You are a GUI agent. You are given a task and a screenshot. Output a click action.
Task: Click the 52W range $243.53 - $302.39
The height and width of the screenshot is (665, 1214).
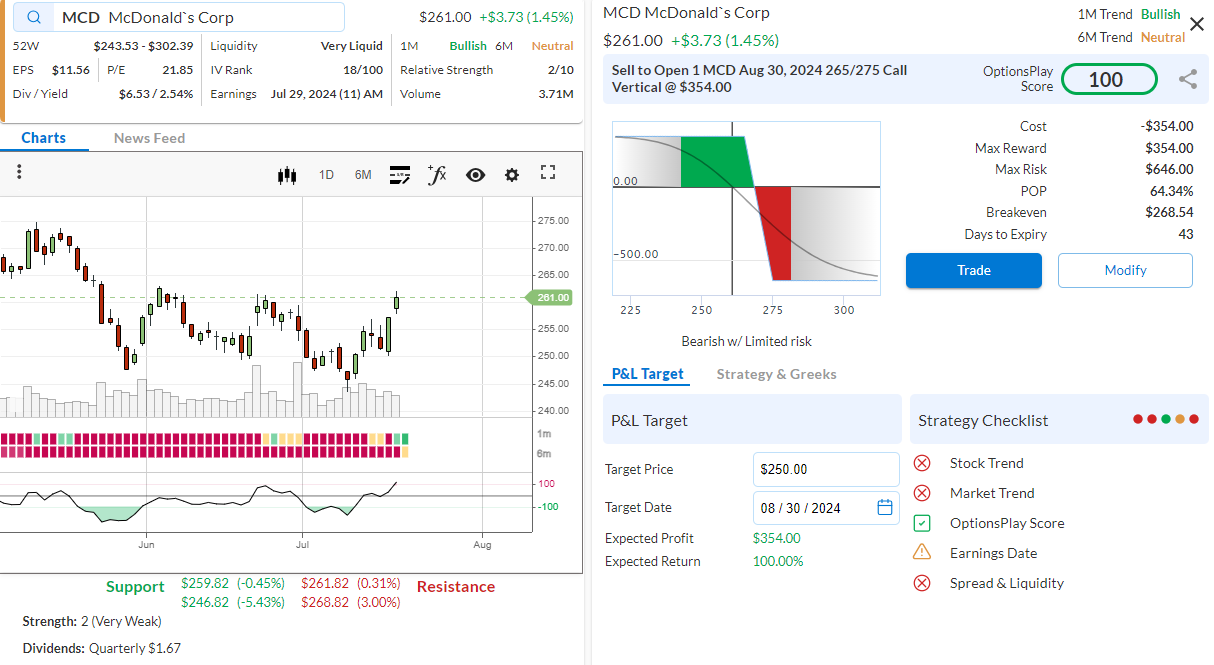[143, 46]
